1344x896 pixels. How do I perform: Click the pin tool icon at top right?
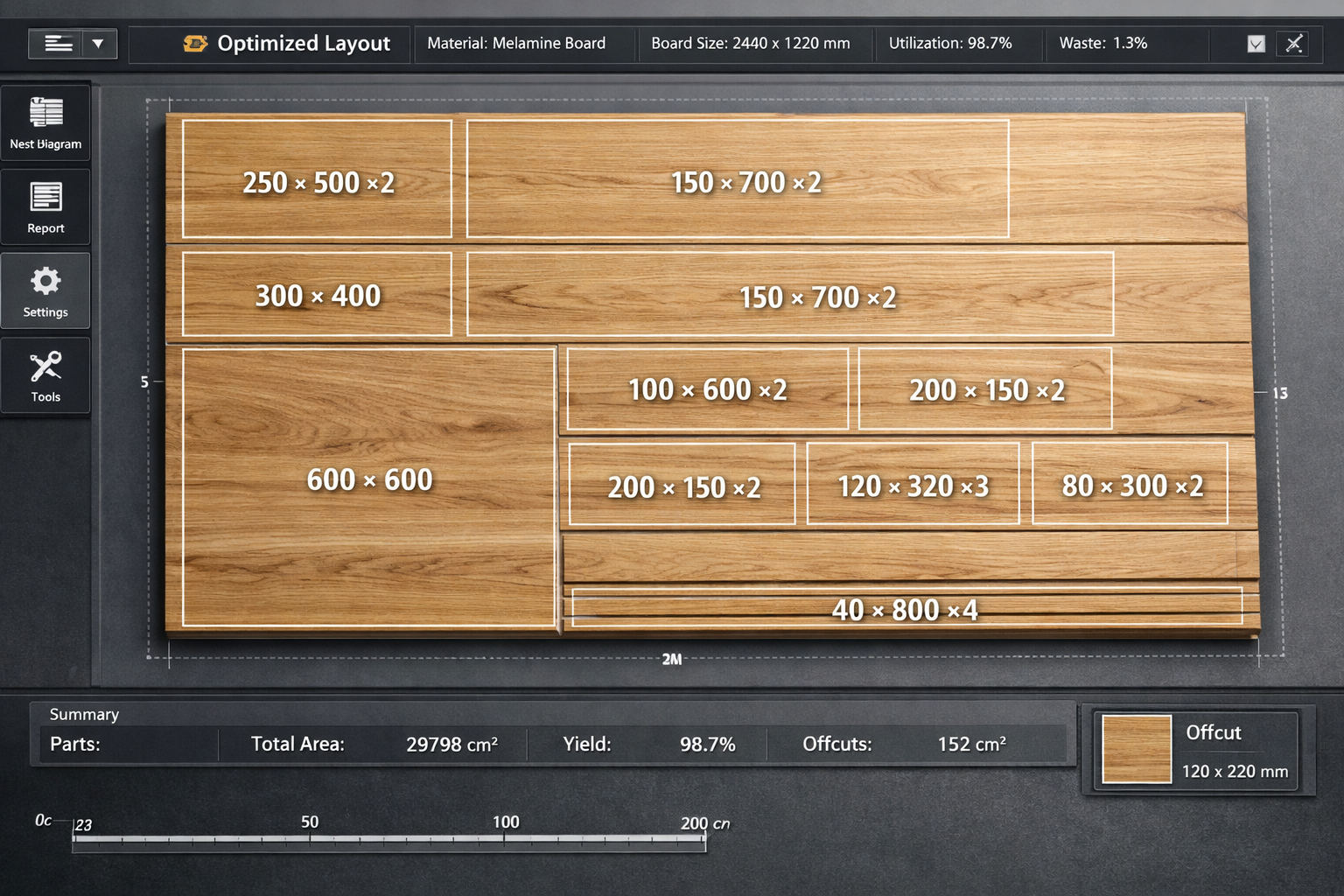coord(1293,44)
